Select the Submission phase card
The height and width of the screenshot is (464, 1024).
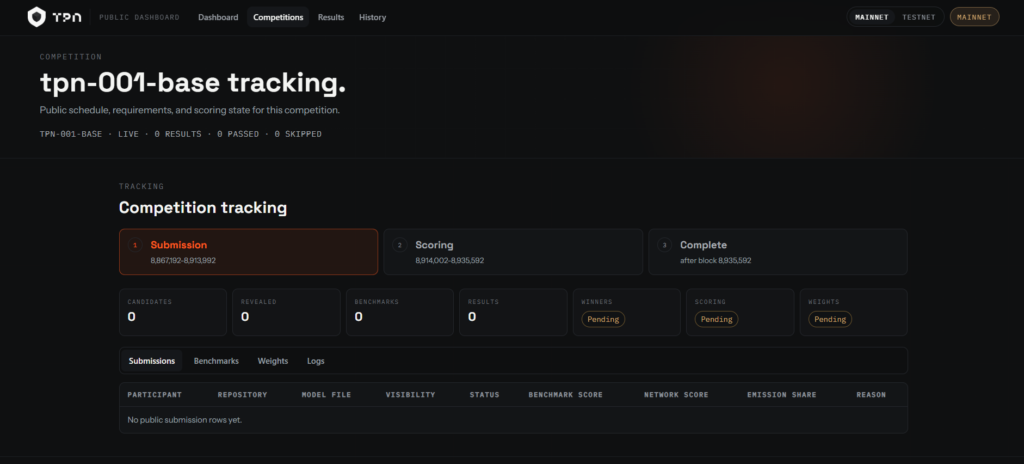pyautogui.click(x=248, y=252)
